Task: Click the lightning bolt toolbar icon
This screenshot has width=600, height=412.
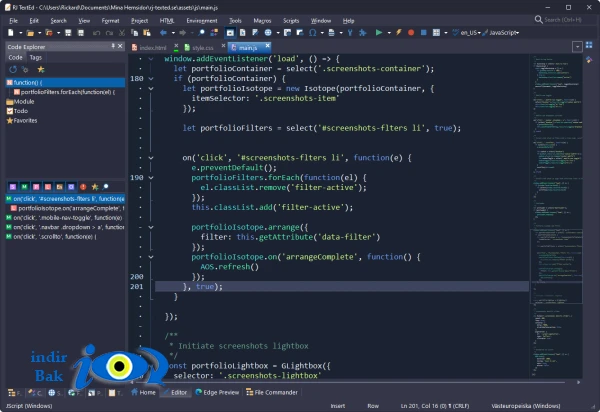Action: 399,33
